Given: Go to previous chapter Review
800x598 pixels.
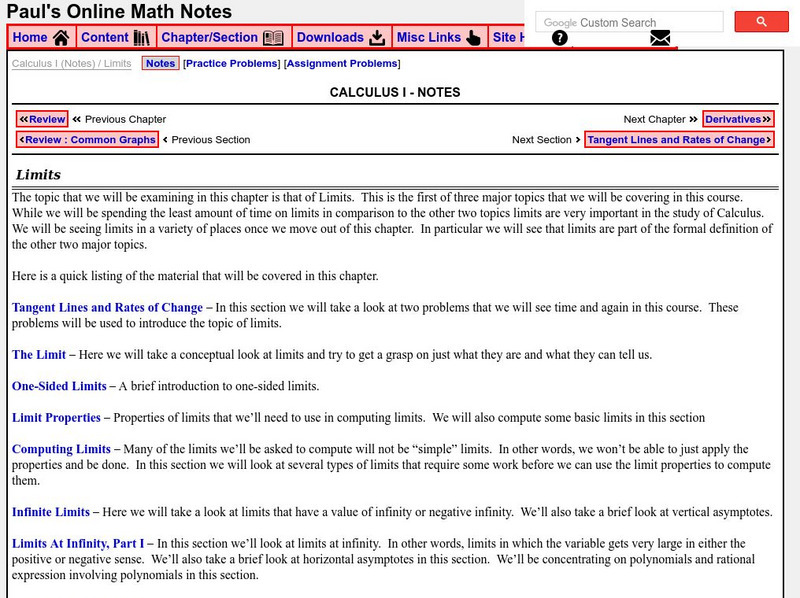Looking at the screenshot, I should pyautogui.click(x=42, y=119).
